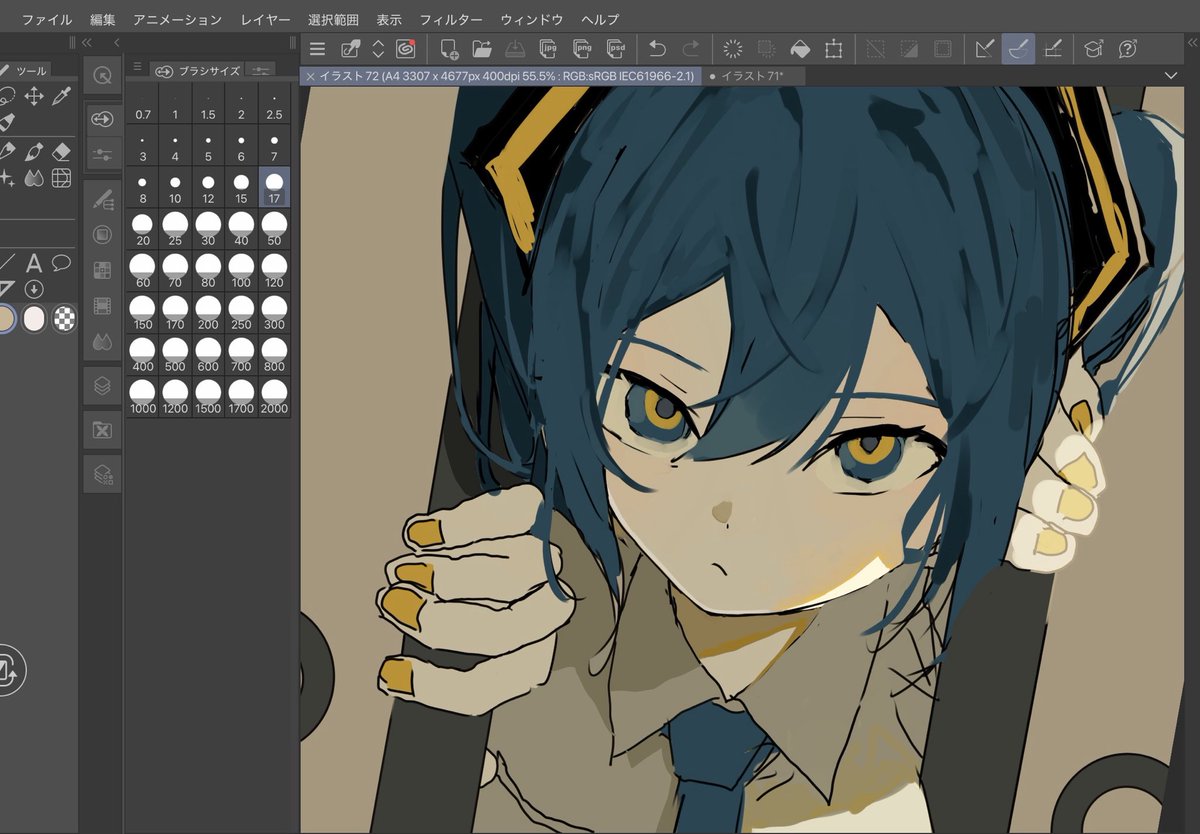Select the Move layer tool
Viewport: 1200px width, 834px height.
pyautogui.click(x=34, y=96)
